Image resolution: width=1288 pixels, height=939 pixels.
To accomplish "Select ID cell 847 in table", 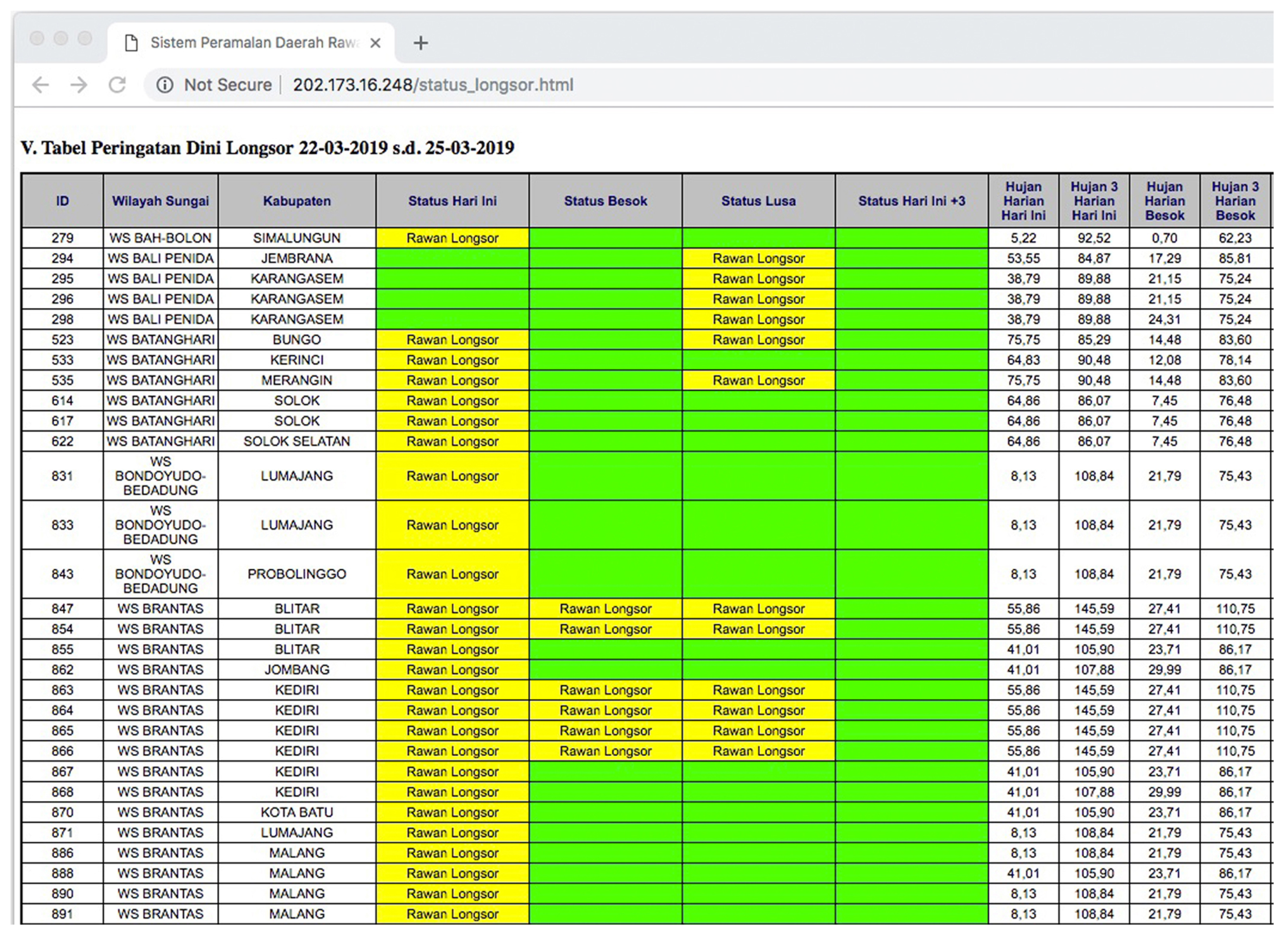I will 62,608.
